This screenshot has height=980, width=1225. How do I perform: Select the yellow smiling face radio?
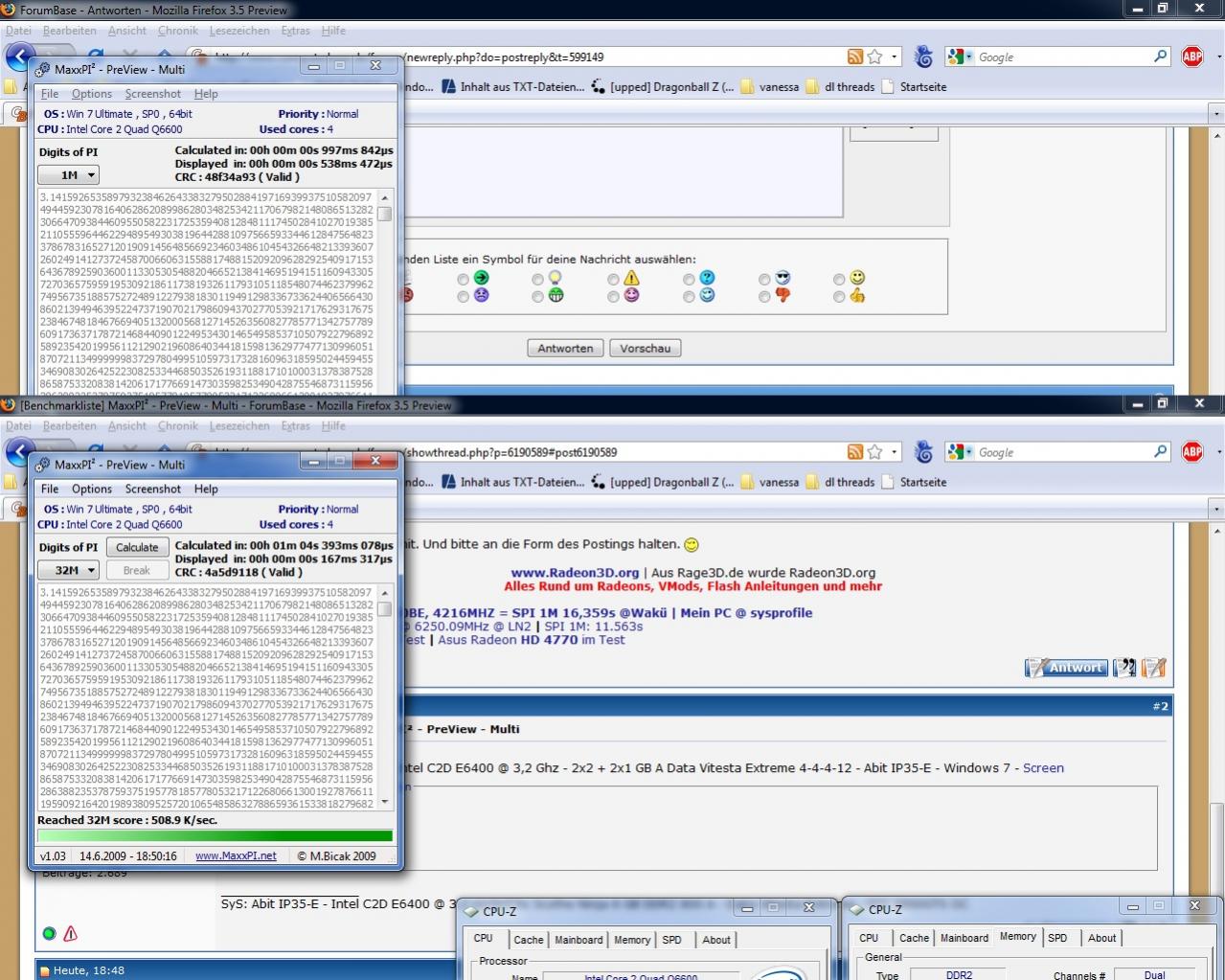(x=839, y=280)
